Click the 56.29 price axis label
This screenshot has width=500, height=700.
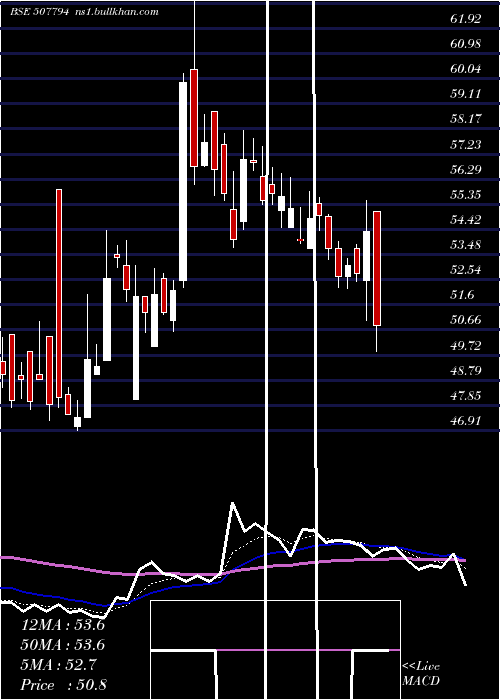tap(465, 169)
